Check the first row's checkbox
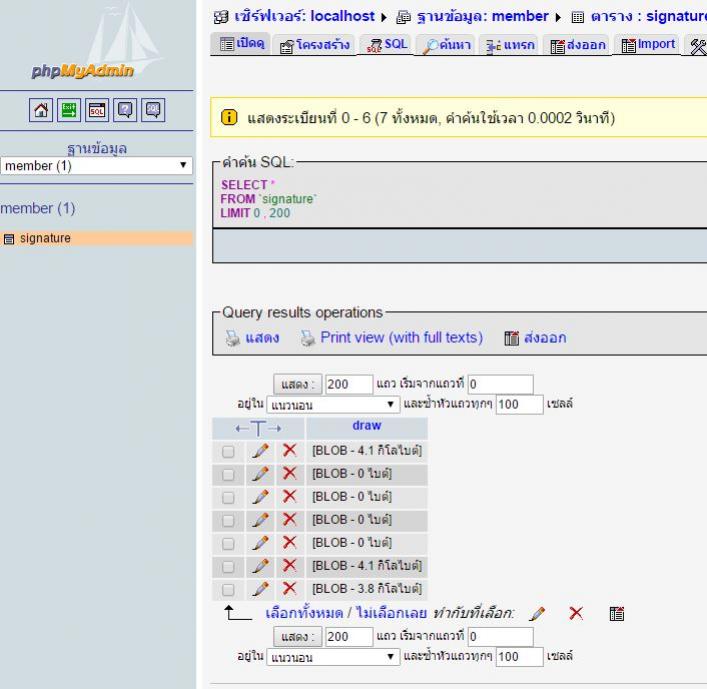This screenshot has width=707, height=689. pos(228,451)
